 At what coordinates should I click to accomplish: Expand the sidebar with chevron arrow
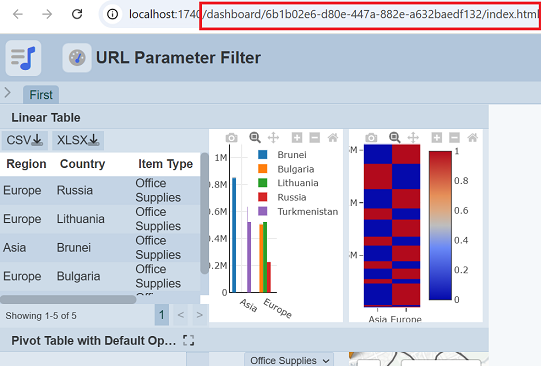pyautogui.click(x=8, y=92)
